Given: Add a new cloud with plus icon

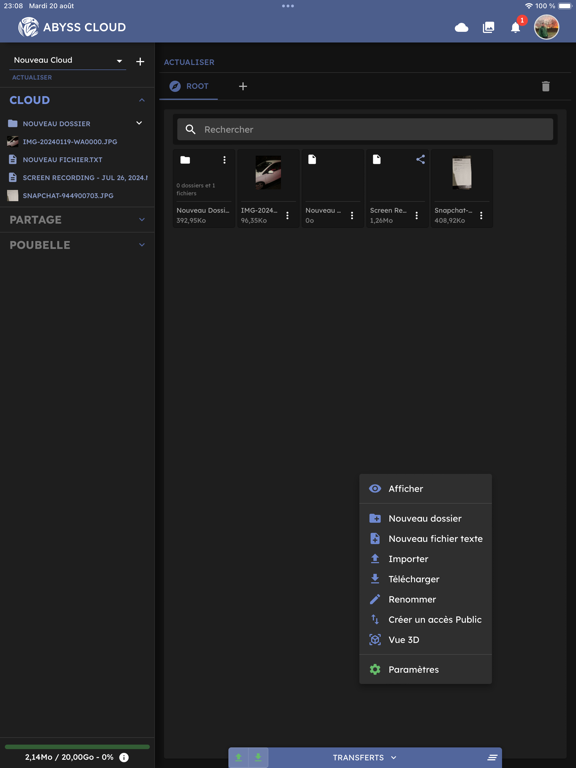Looking at the screenshot, I should pyautogui.click(x=140, y=61).
